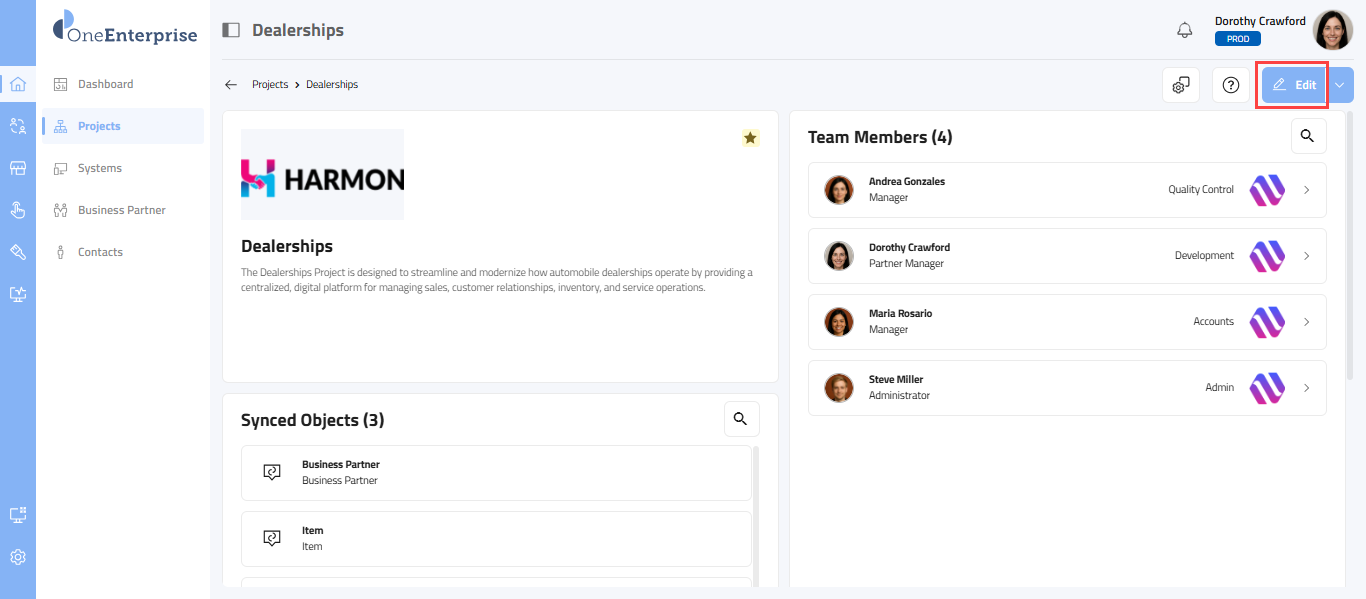Image resolution: width=1366 pixels, height=599 pixels.
Task: Click Projects breadcrumb link
Action: pyautogui.click(x=270, y=85)
